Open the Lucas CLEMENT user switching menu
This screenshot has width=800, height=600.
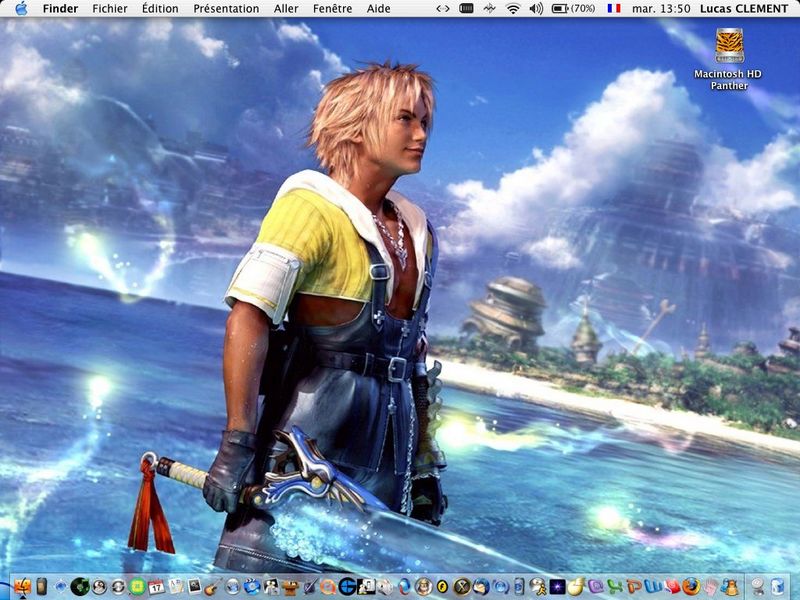[x=744, y=8]
